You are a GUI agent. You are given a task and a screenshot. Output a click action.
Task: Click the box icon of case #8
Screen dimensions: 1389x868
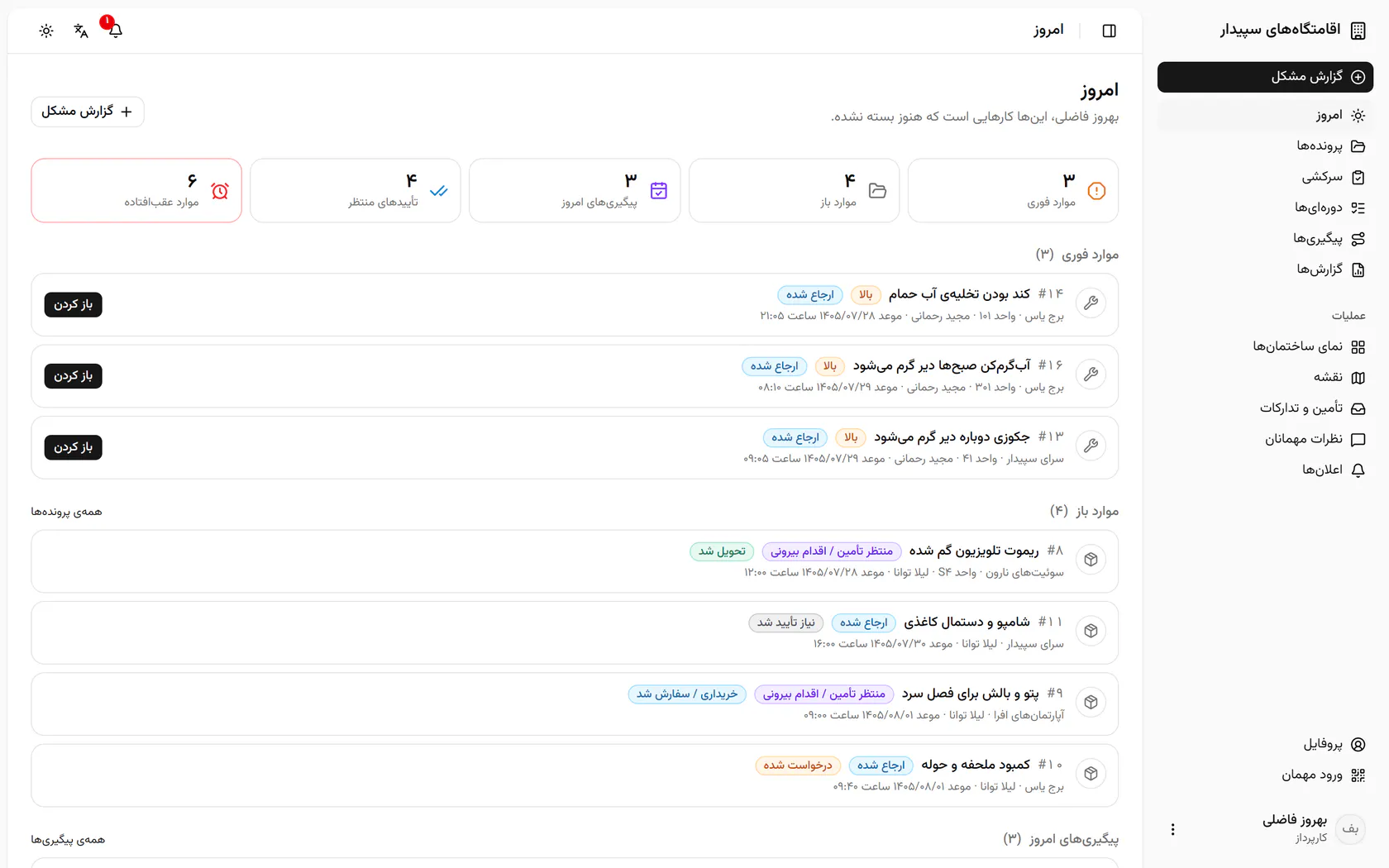1091,560
